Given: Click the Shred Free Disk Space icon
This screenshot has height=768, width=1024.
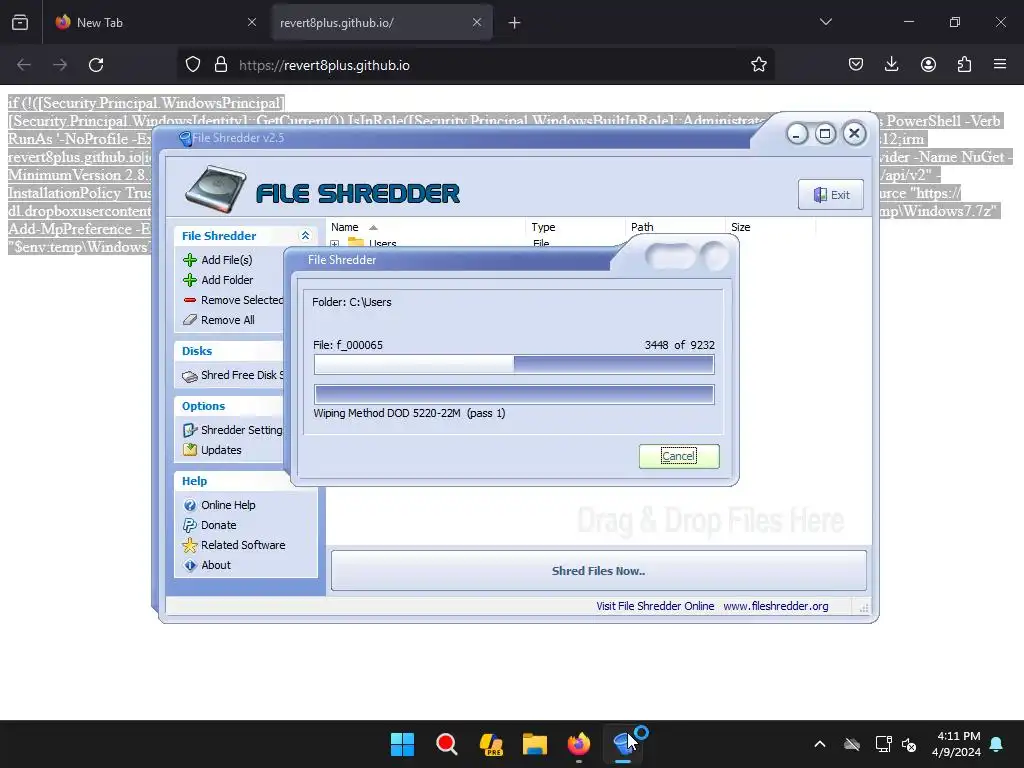Looking at the screenshot, I should (190, 376).
